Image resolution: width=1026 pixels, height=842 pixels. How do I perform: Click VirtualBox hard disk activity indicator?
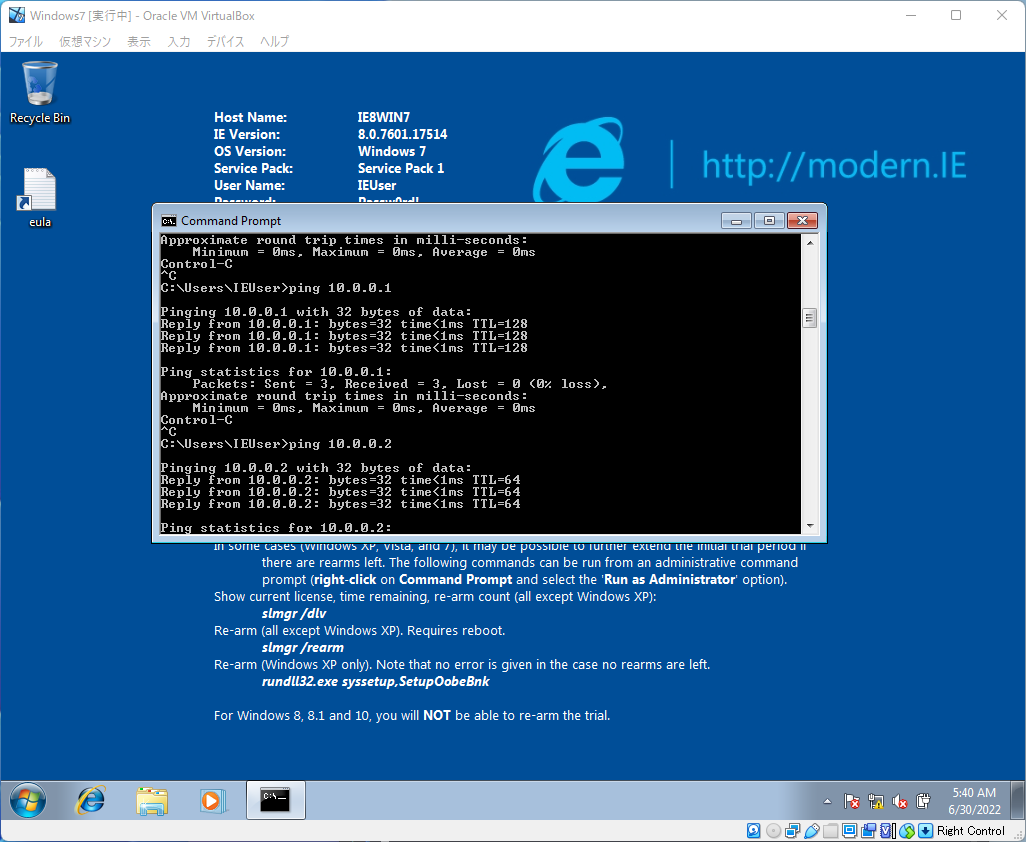754,830
